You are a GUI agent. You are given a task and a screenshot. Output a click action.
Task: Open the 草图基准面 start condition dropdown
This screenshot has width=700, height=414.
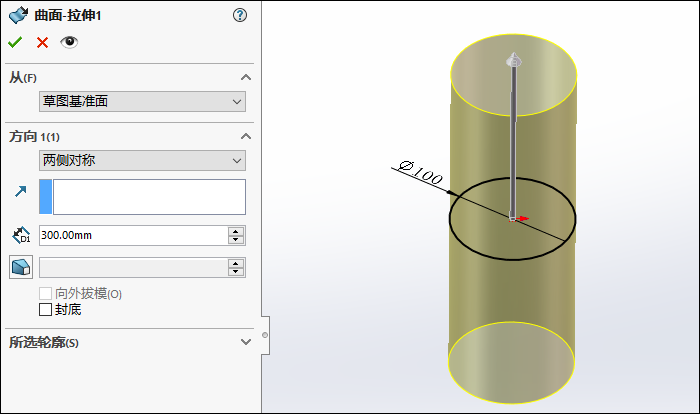pos(142,101)
